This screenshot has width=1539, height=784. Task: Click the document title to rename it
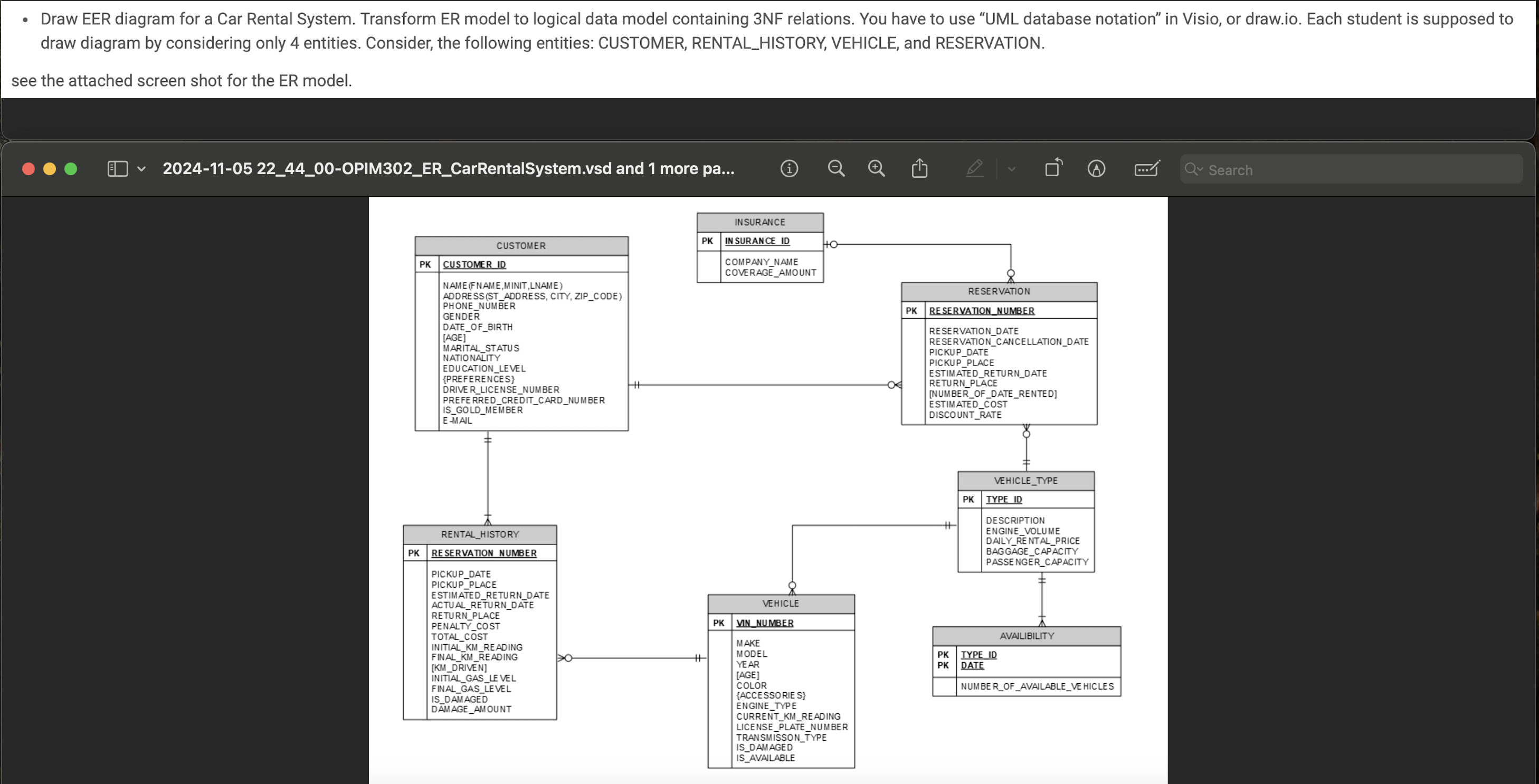click(x=448, y=168)
